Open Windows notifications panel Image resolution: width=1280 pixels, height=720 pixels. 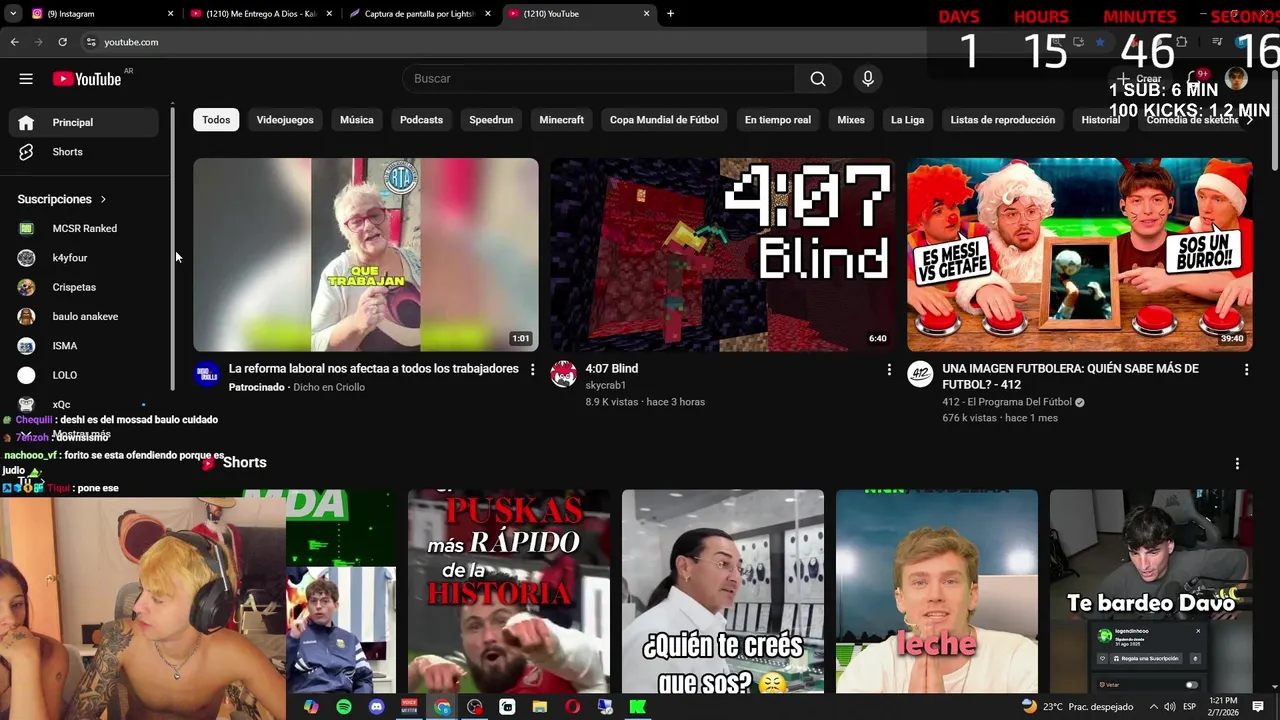tap(1257, 707)
